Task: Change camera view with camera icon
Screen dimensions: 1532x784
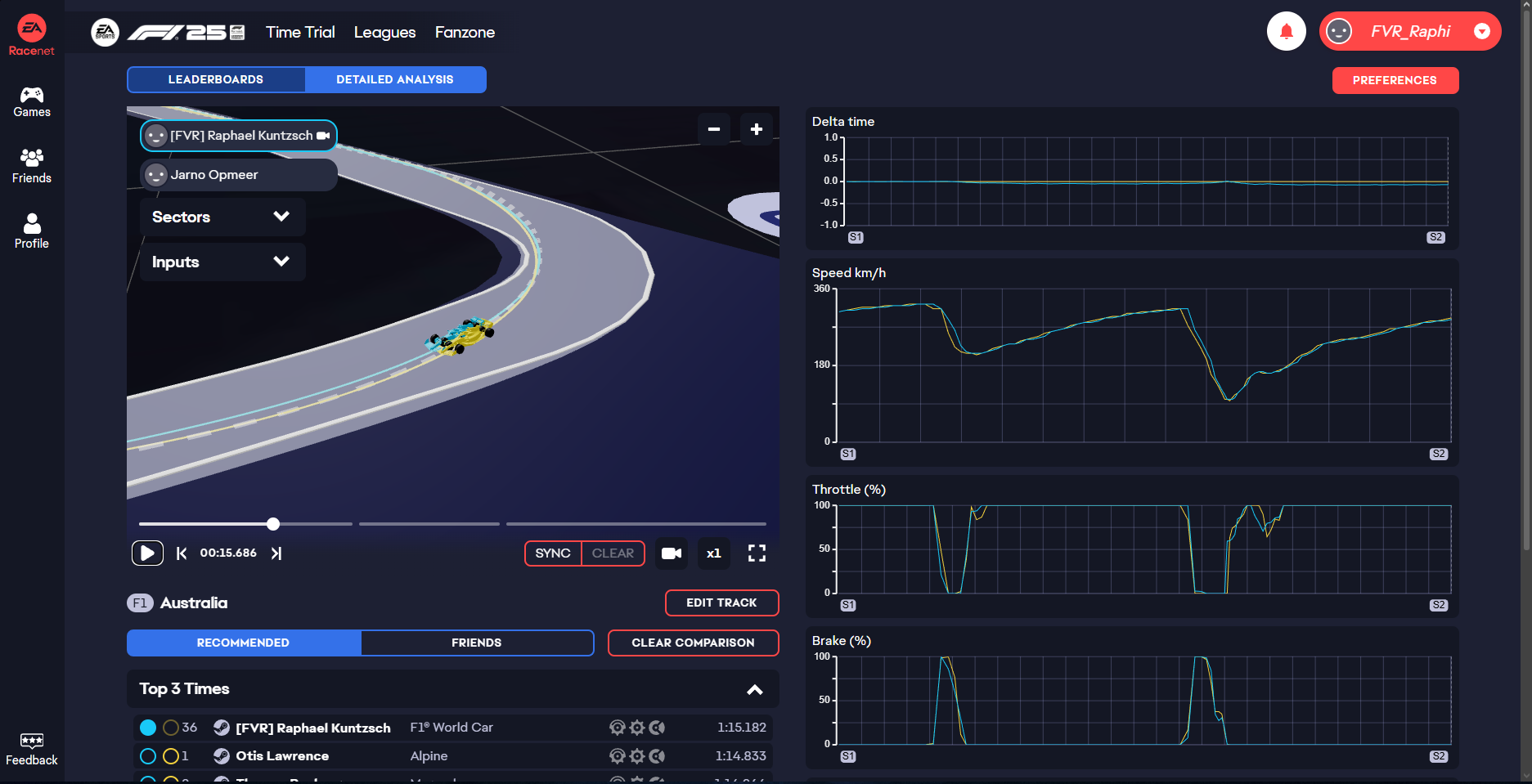Action: [672, 553]
